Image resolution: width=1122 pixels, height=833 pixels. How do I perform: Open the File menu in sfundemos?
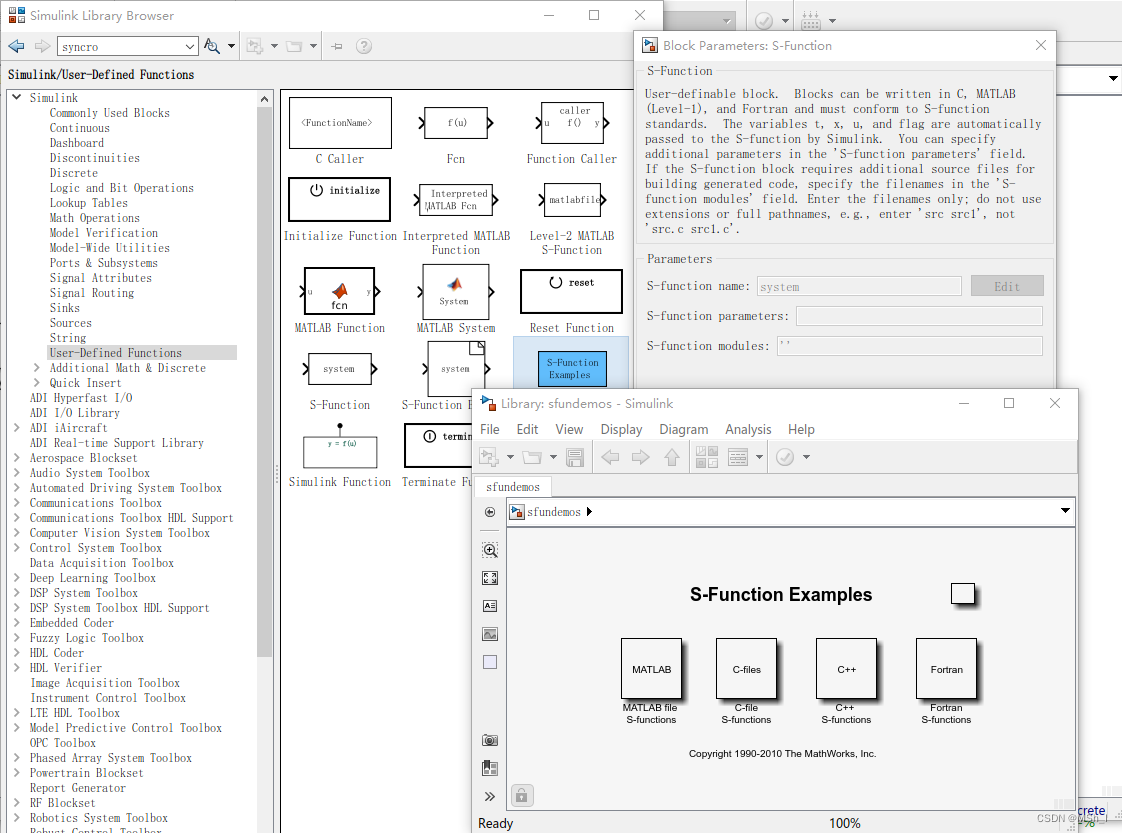coord(490,429)
